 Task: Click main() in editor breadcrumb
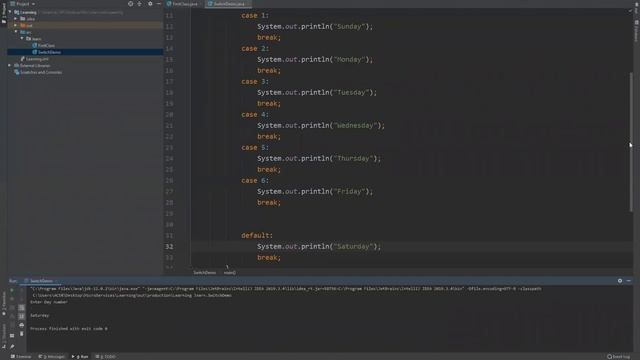[230, 273]
